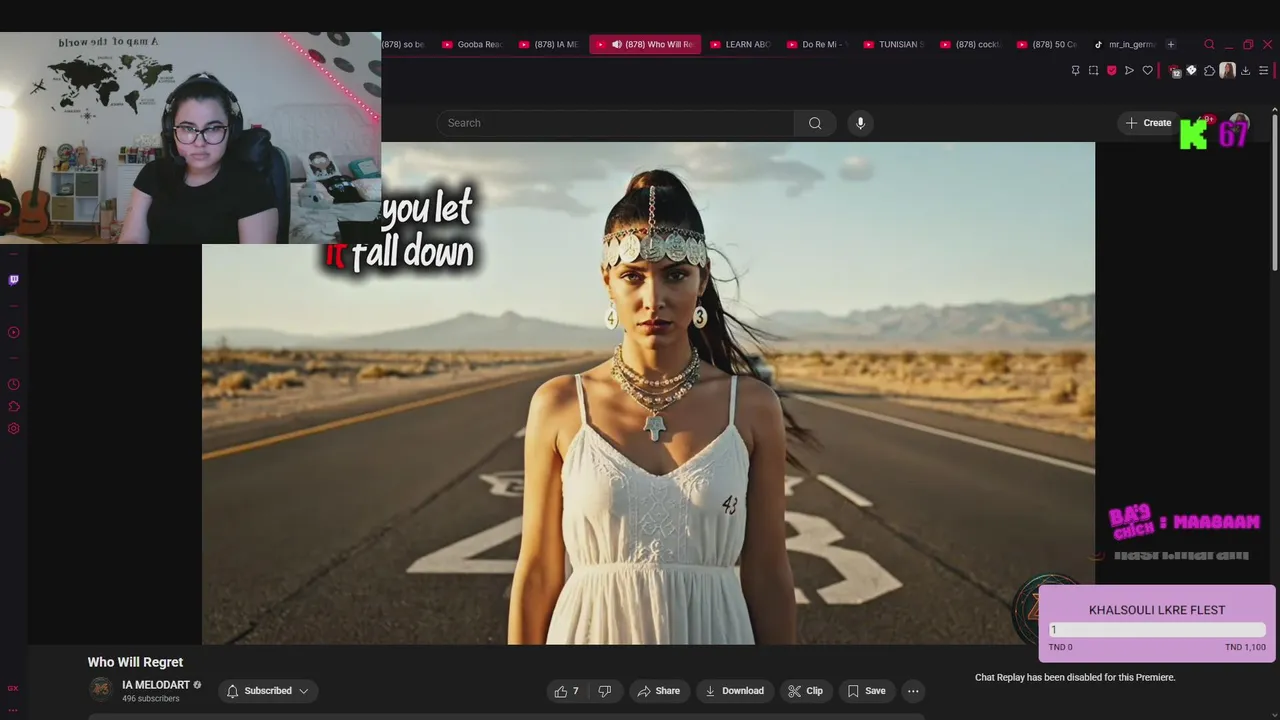This screenshot has height=720, width=1280.
Task: Click the Clip button
Action: [x=805, y=691]
